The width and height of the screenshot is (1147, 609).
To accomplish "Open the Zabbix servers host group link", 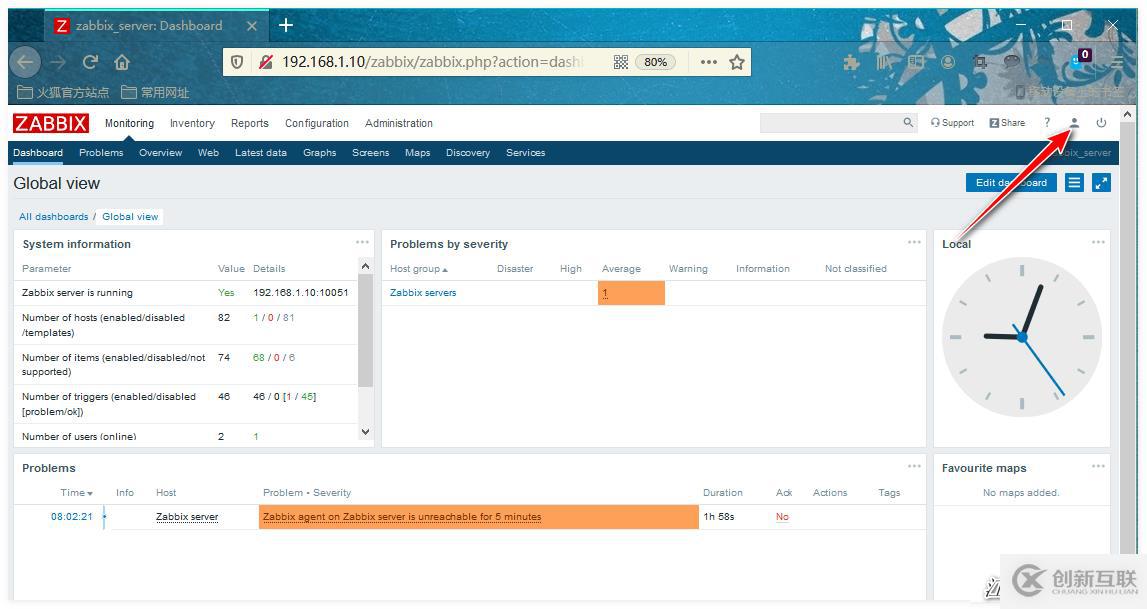I will pos(423,292).
